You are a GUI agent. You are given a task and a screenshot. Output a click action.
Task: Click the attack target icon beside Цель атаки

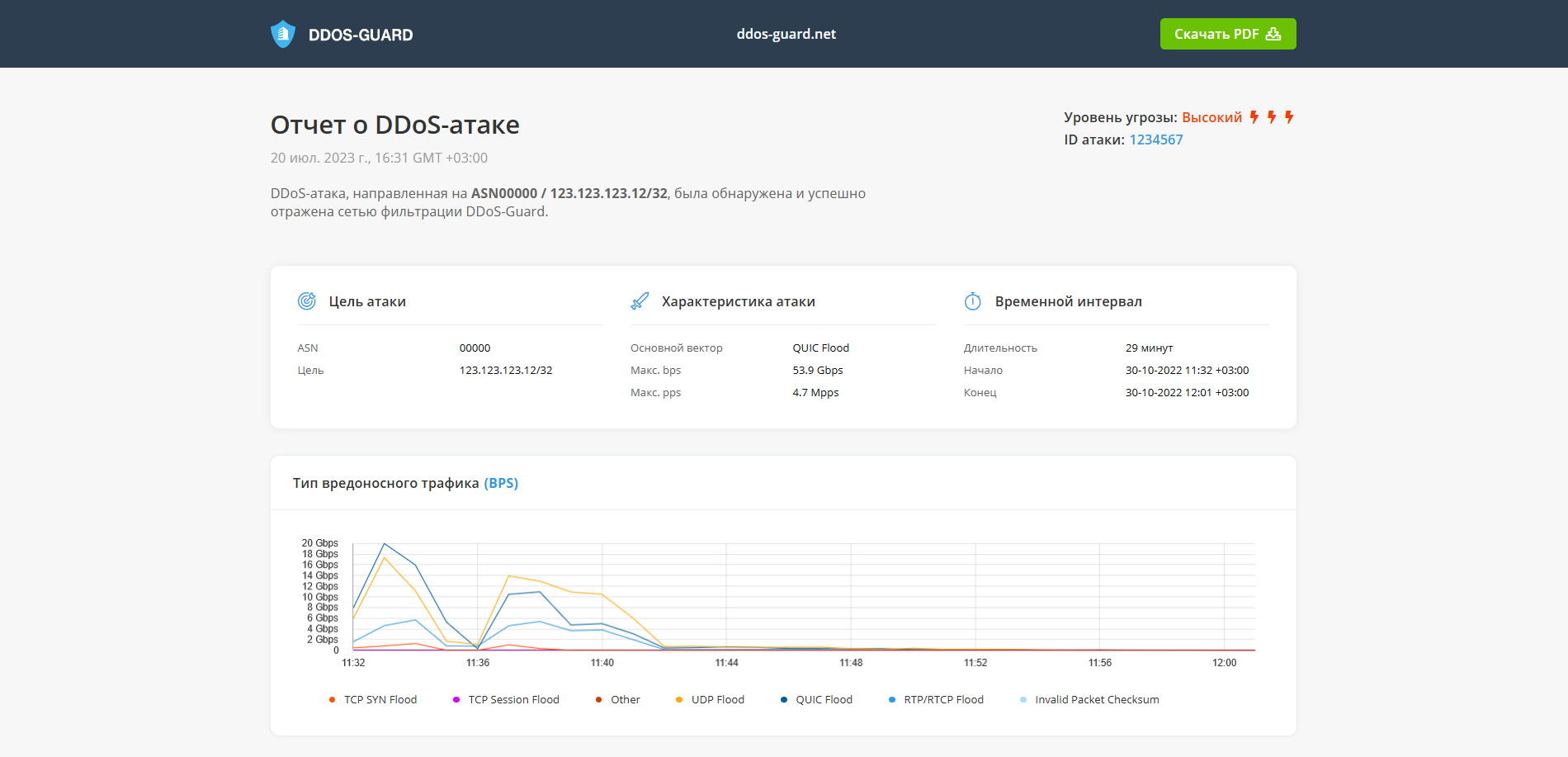click(x=307, y=301)
